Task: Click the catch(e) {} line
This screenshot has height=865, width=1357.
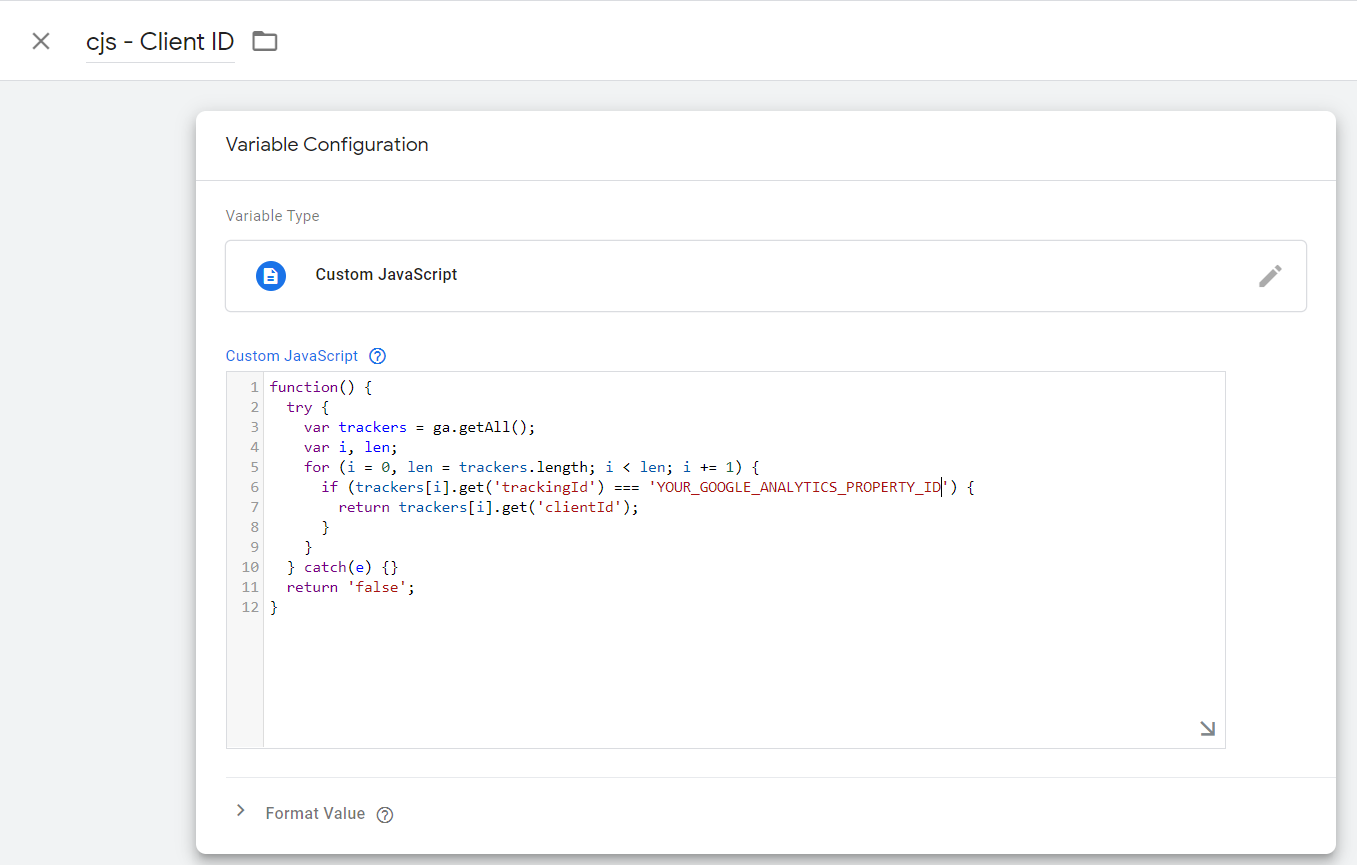Action: [343, 567]
